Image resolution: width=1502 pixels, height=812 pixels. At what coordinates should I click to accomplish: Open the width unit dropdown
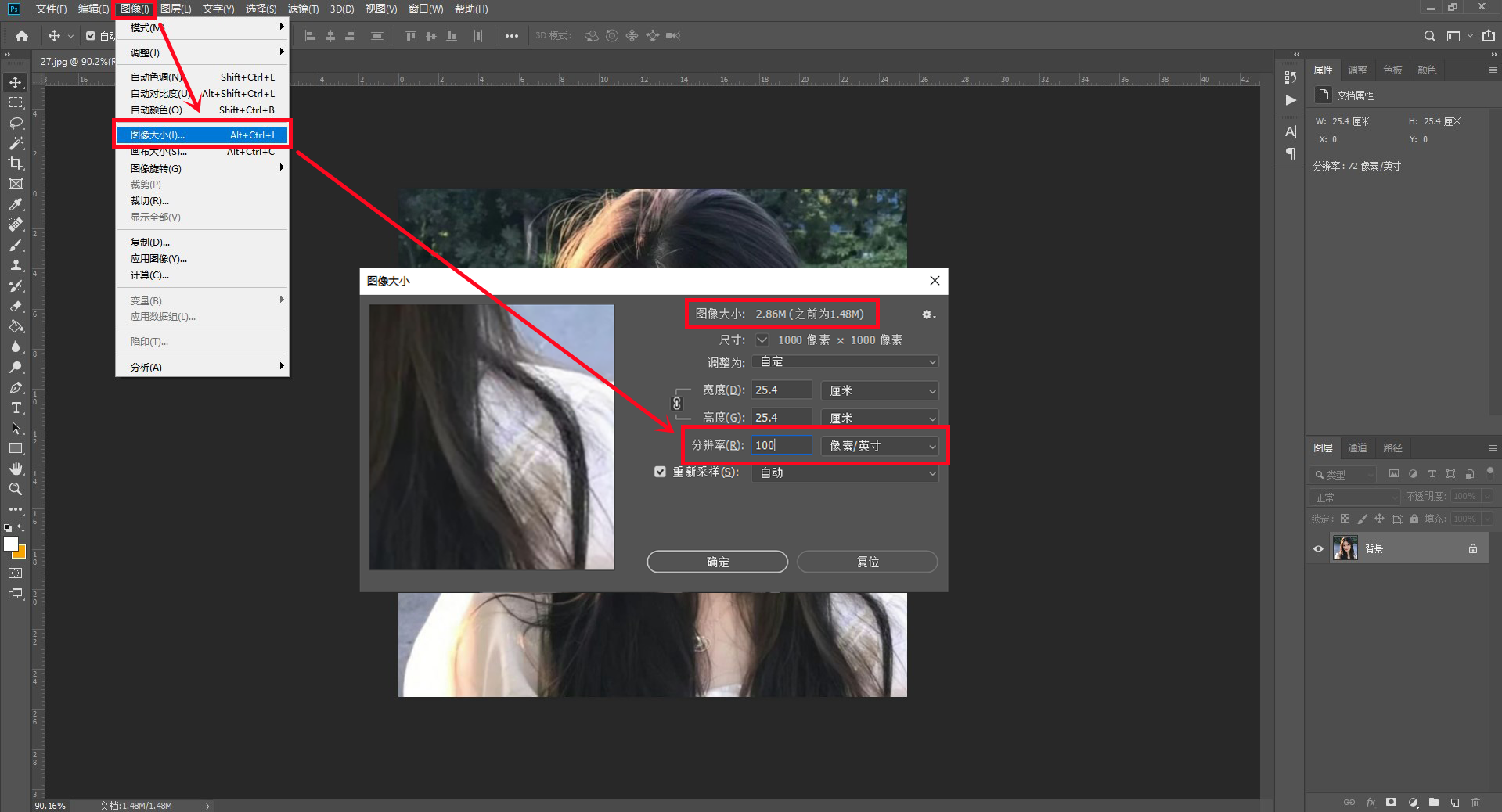click(x=880, y=390)
